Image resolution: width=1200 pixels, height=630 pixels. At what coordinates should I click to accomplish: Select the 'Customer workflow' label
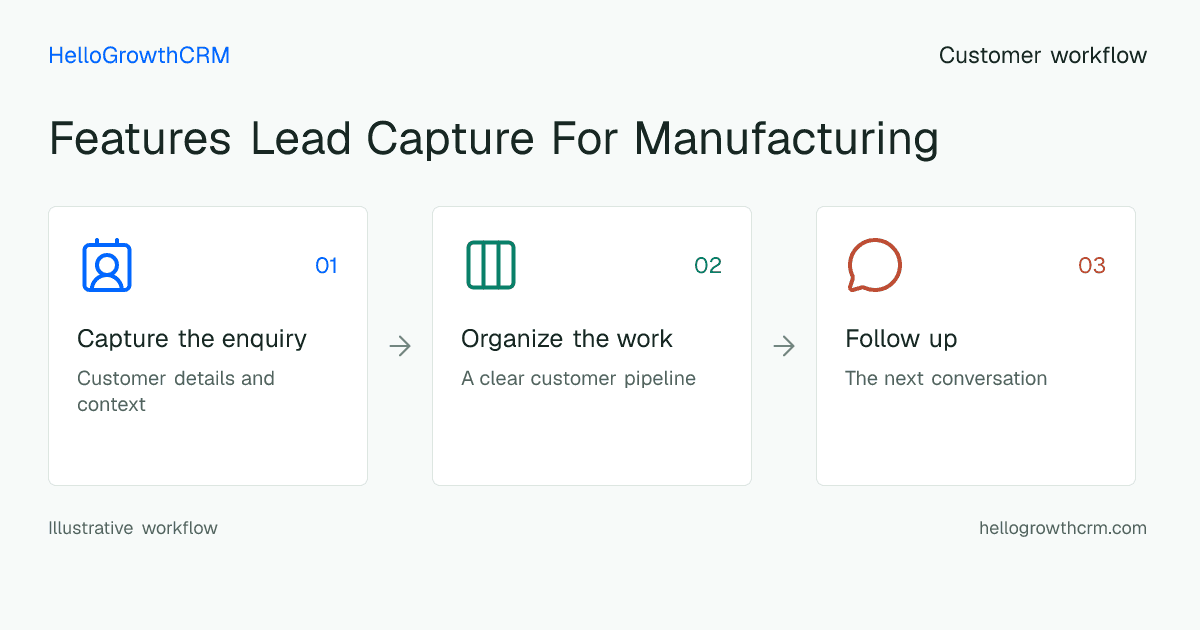click(1043, 56)
